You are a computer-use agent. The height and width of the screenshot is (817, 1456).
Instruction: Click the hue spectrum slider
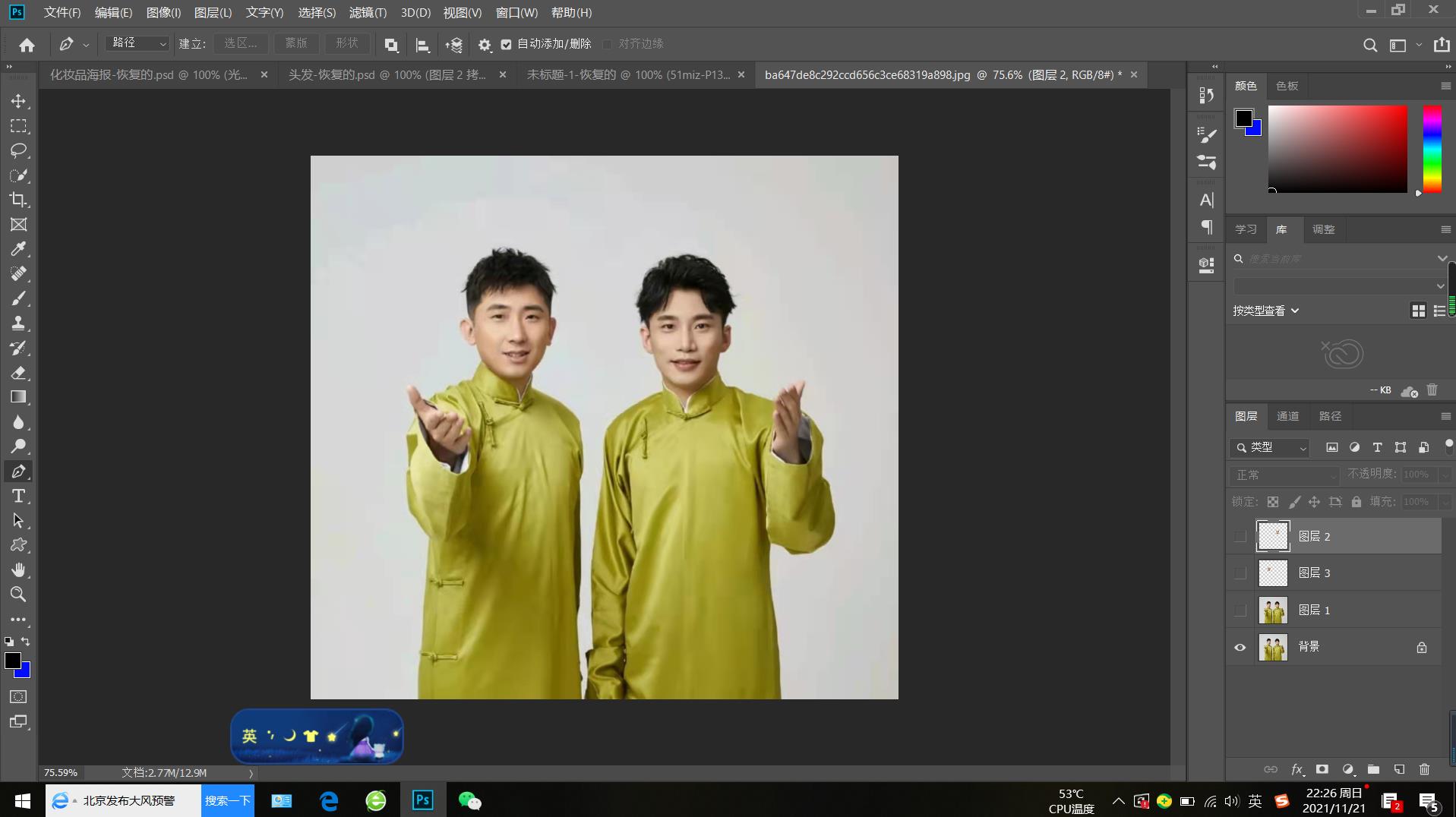click(1432, 149)
